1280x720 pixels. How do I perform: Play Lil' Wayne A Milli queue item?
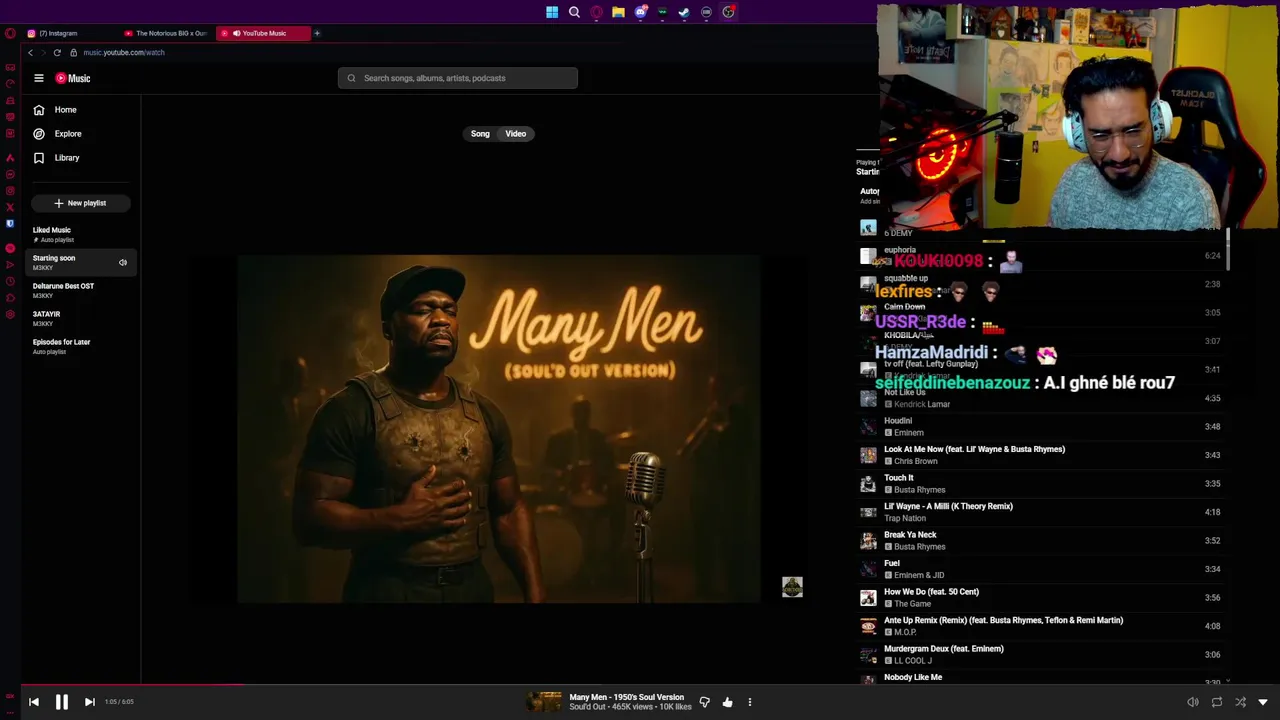point(1040,512)
